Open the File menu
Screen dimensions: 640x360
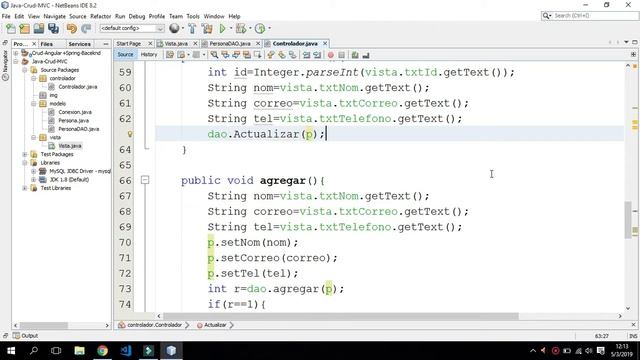coord(6,16)
